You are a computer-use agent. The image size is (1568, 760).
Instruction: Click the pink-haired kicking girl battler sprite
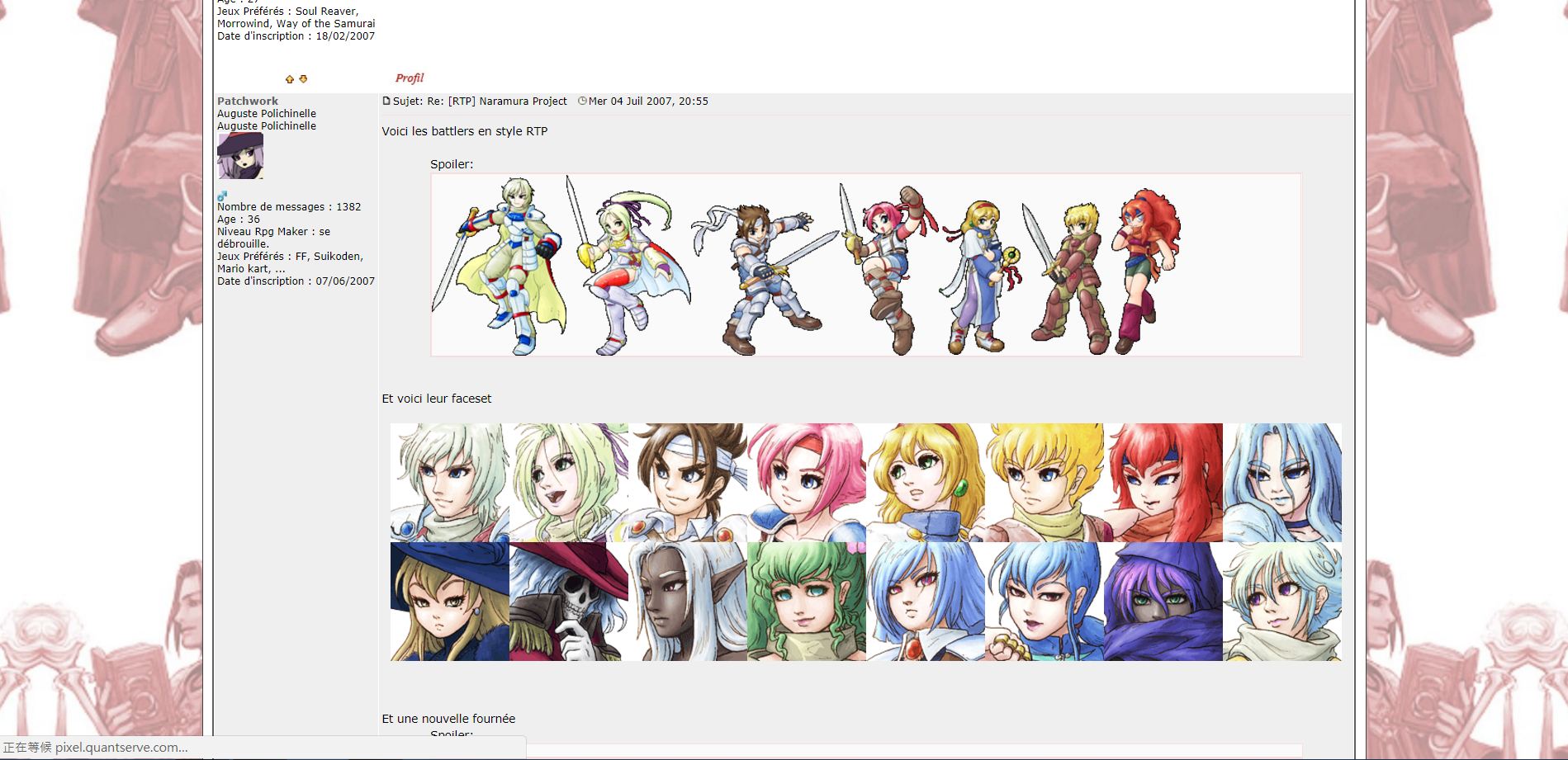(x=888, y=270)
